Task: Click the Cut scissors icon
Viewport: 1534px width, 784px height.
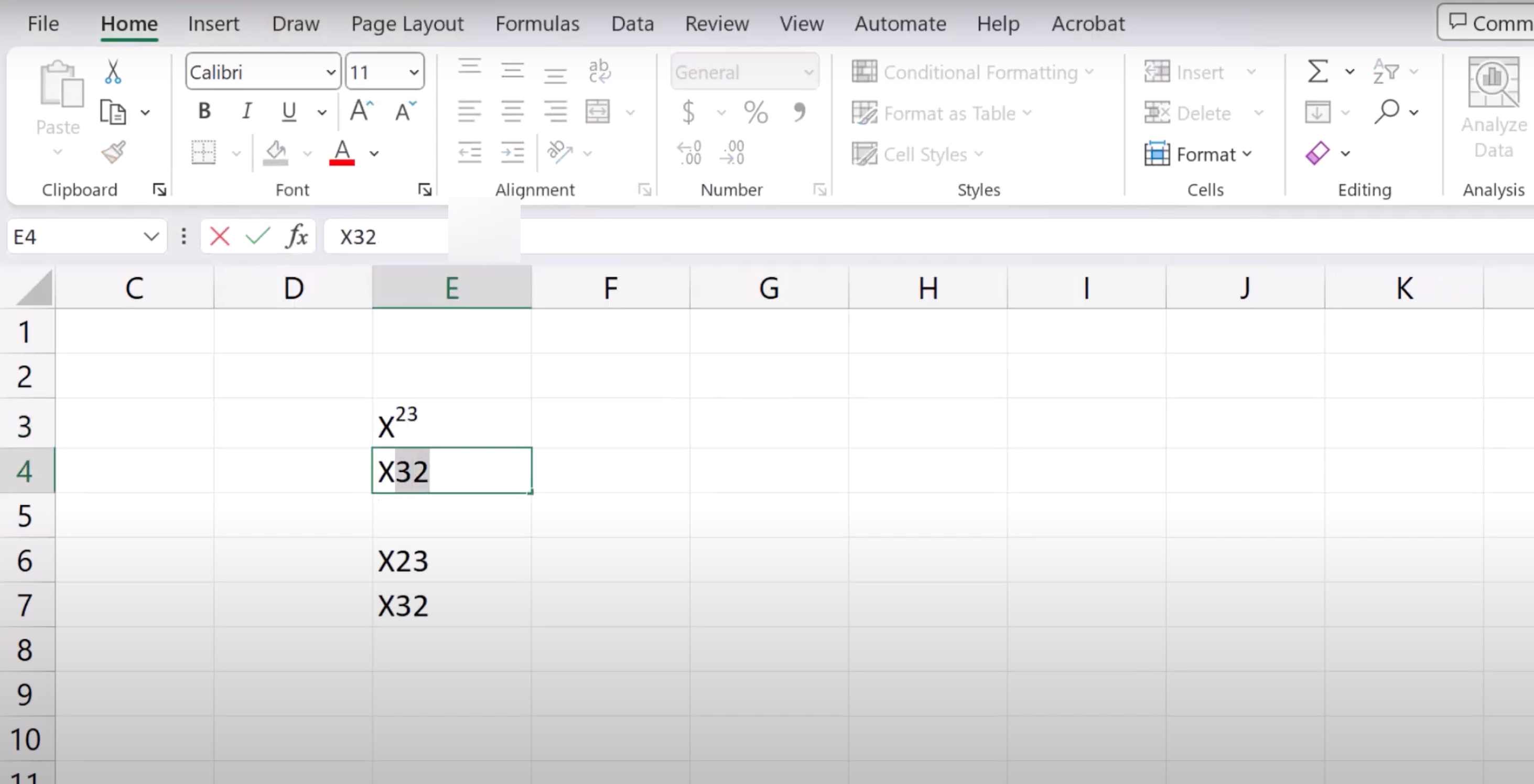Action: pyautogui.click(x=113, y=71)
